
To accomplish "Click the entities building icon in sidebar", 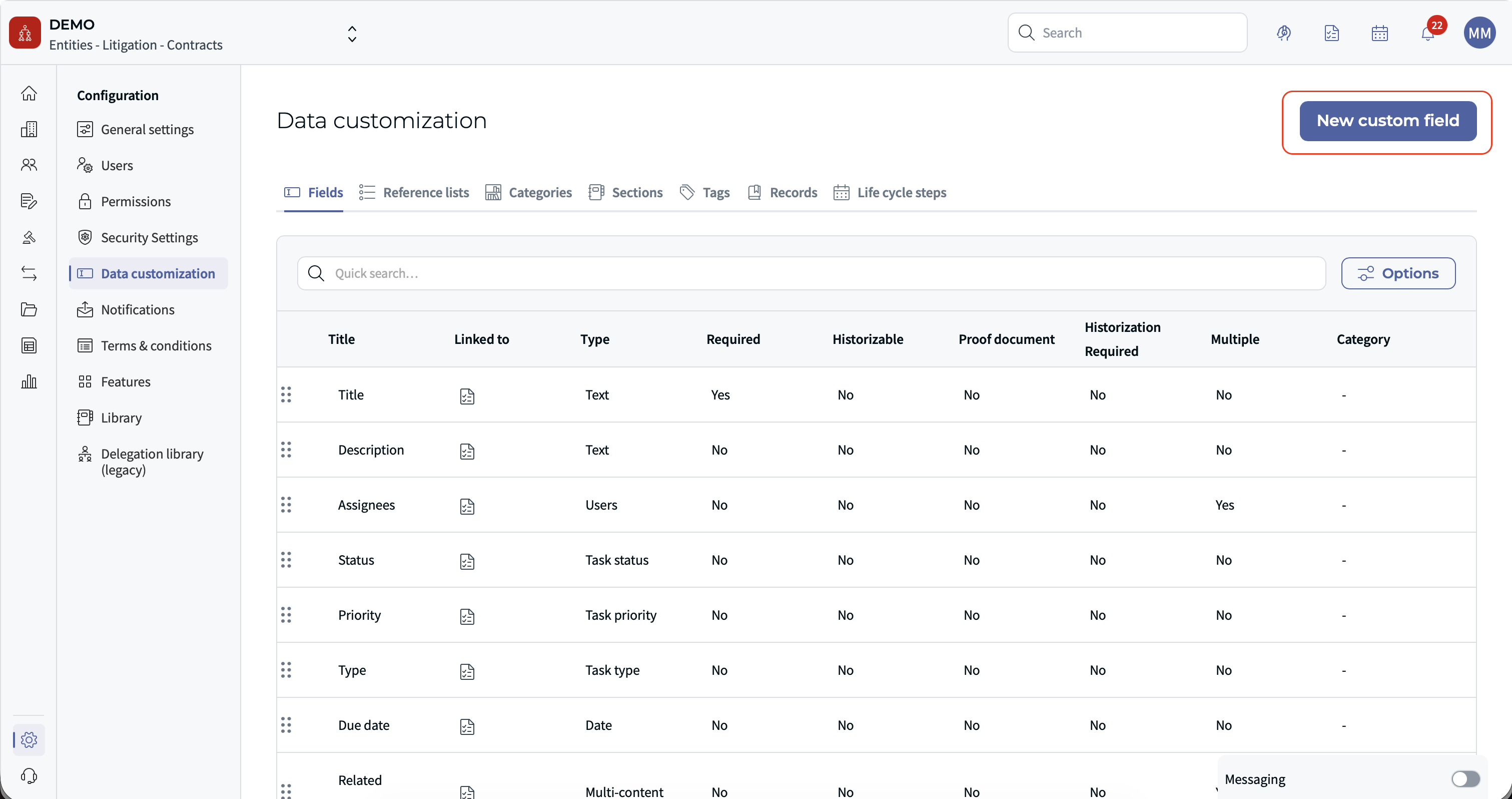I will (x=29, y=129).
